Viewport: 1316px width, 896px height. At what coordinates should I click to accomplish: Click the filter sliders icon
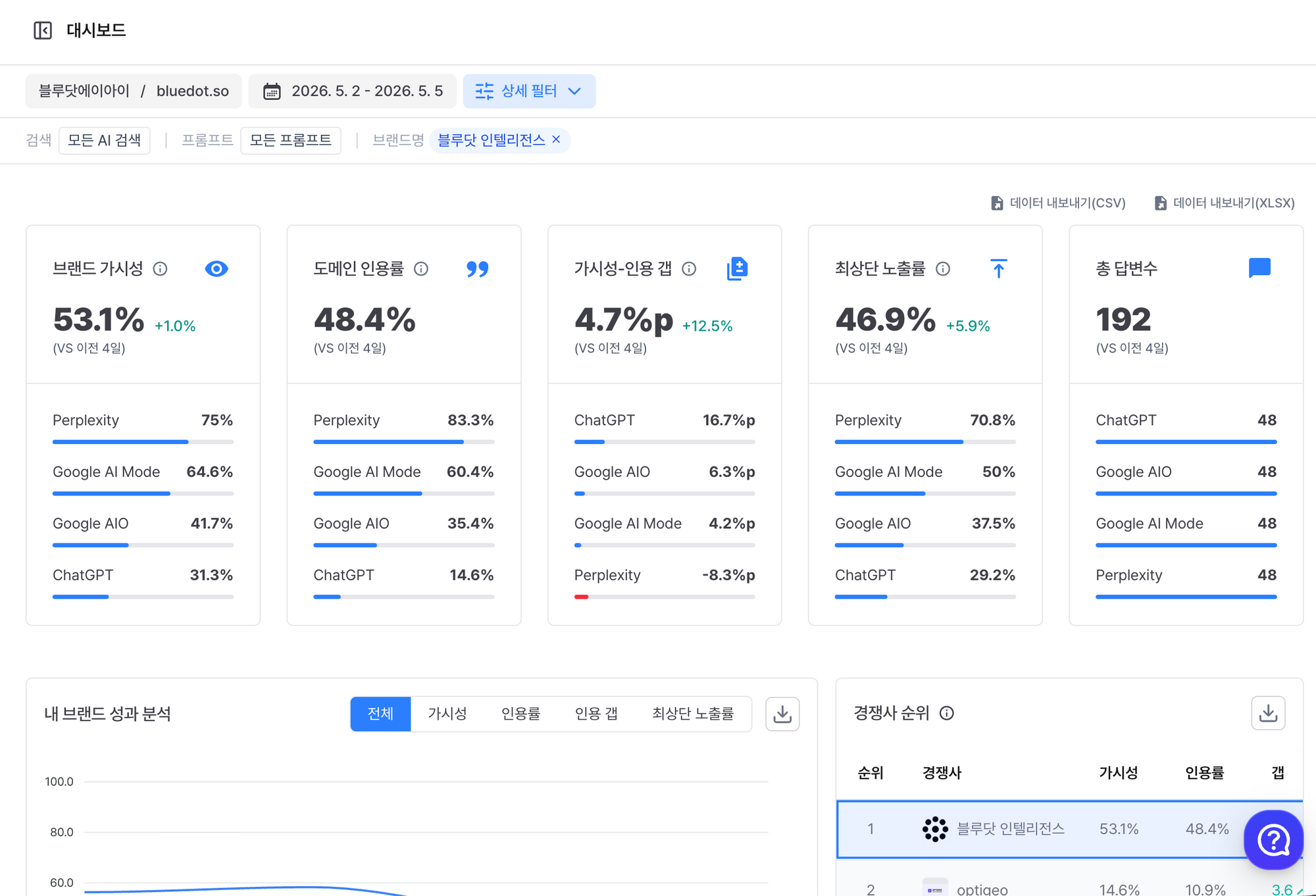484,91
